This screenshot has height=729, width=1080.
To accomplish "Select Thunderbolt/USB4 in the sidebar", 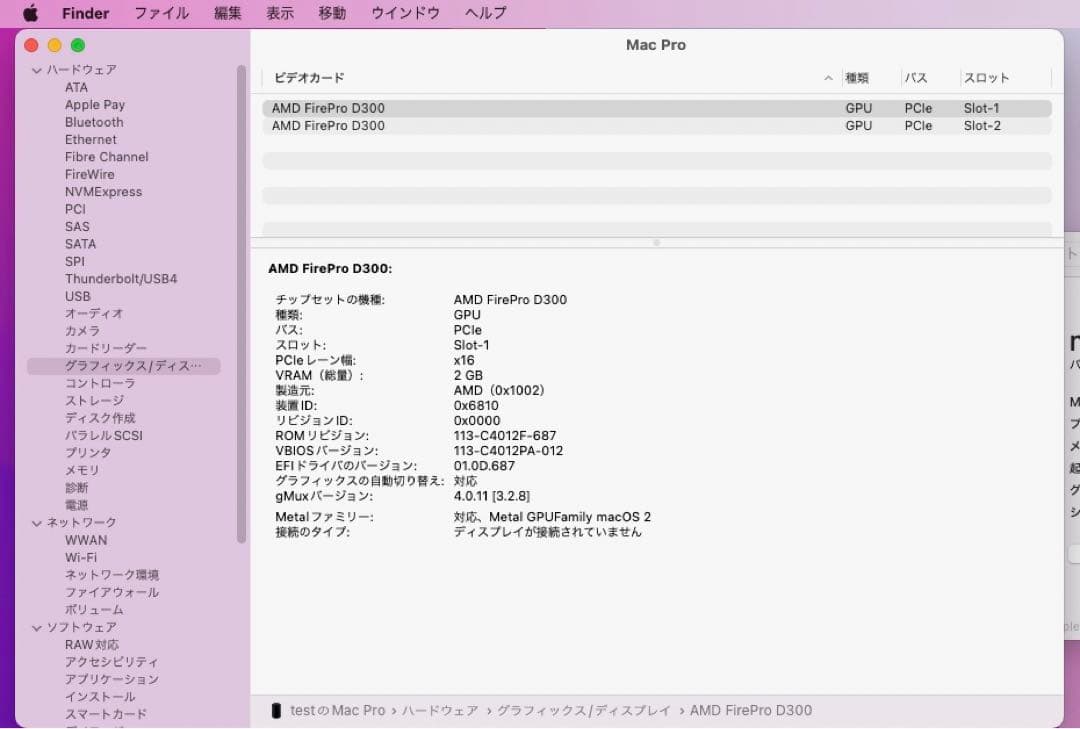I will point(121,278).
